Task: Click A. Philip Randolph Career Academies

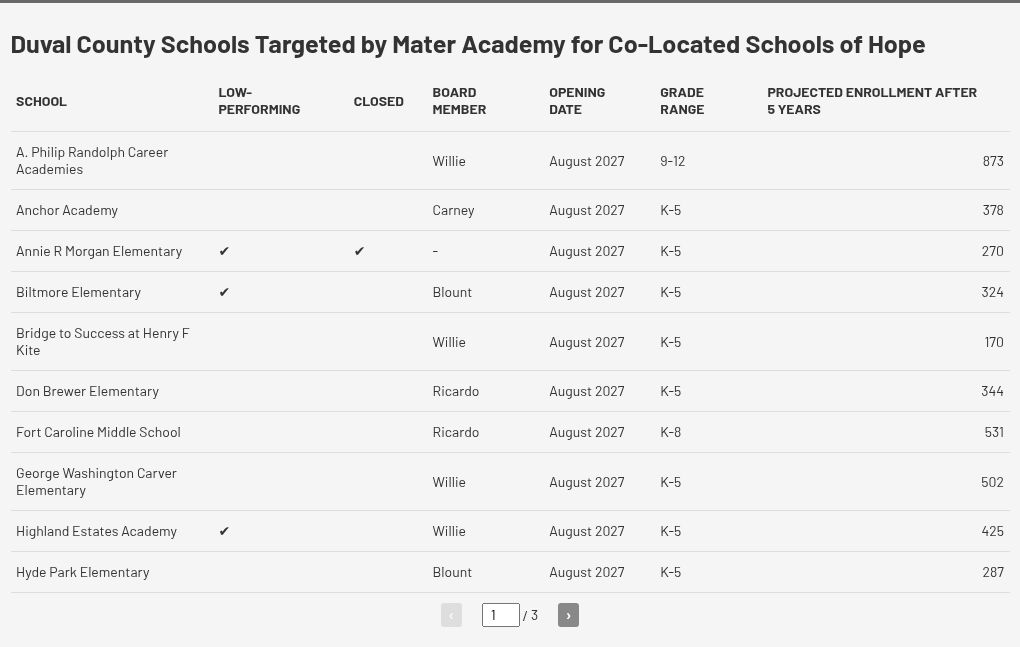Action: [x=92, y=161]
